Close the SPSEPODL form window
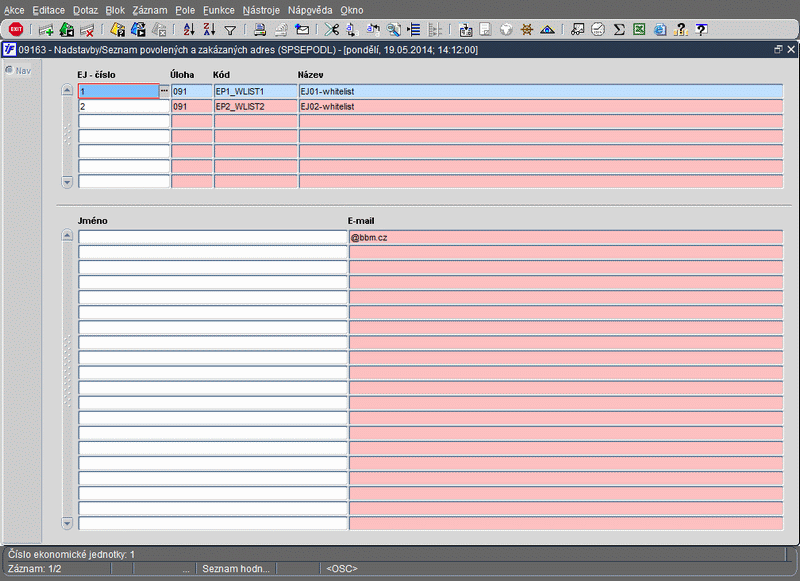This screenshot has height=581, width=800. click(791, 49)
